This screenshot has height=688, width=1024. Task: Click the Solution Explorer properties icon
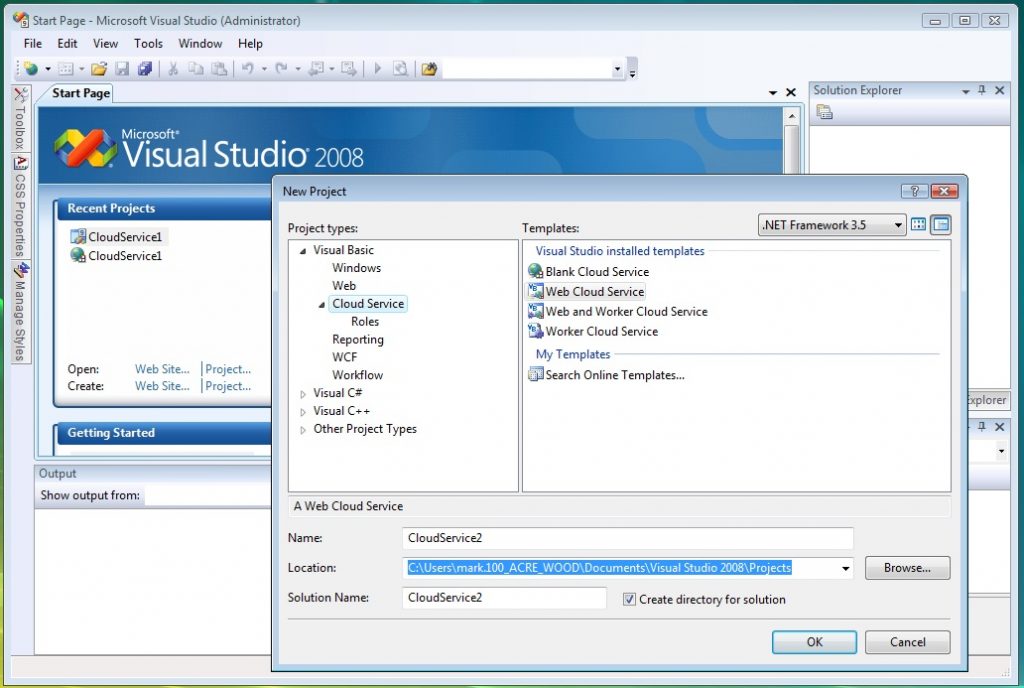tap(825, 113)
